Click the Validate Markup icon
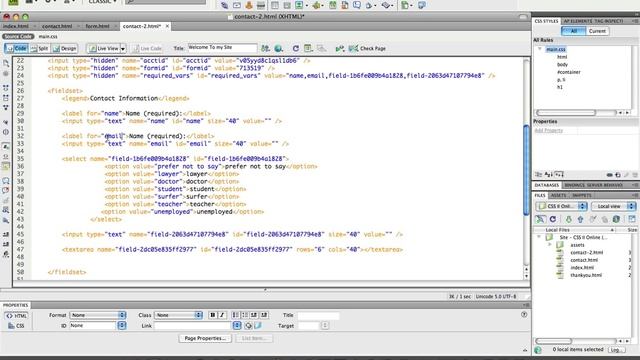Image resolution: width=640 pixels, height=360 pixels. [x=340, y=48]
